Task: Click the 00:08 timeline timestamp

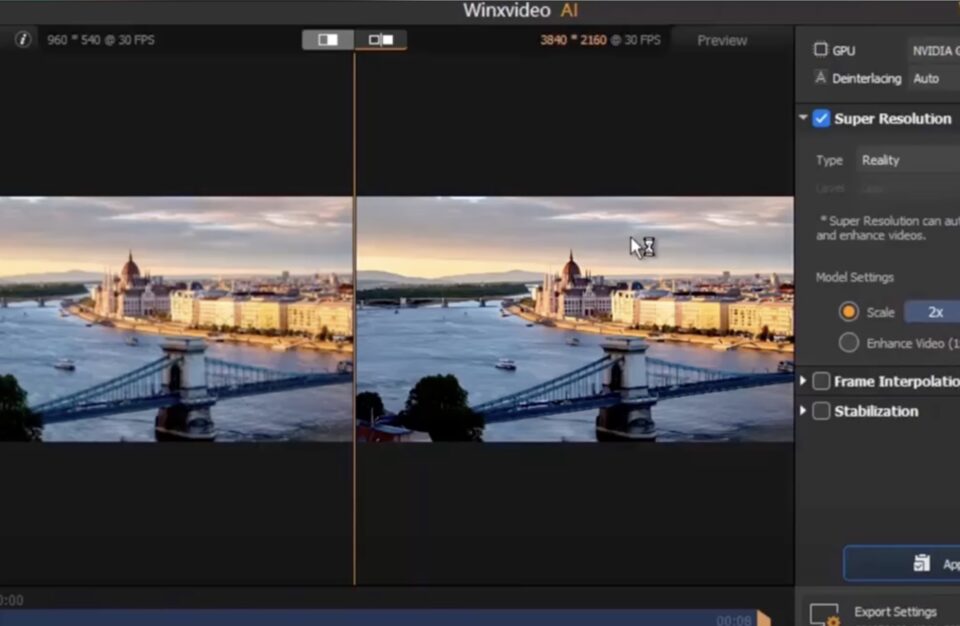Action: 733,620
